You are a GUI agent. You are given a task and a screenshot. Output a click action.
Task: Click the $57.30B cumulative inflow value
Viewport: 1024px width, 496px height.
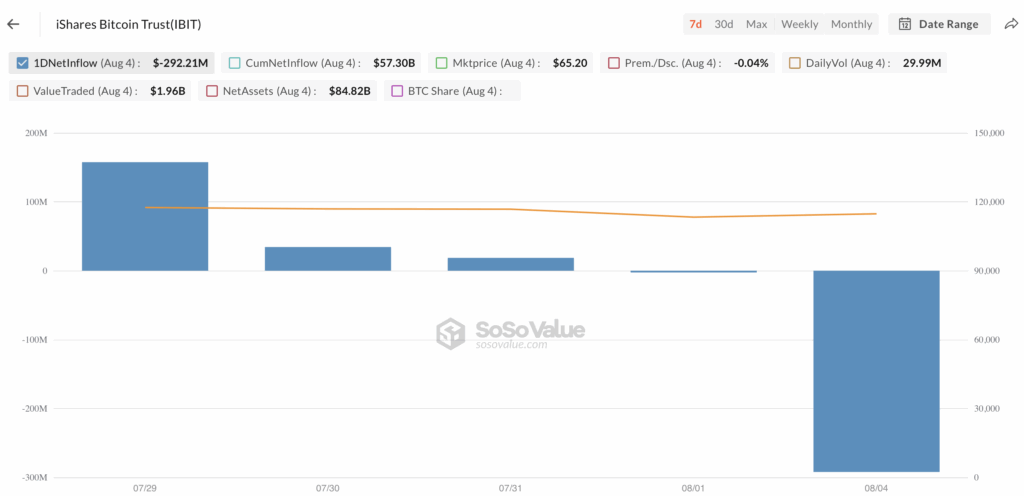point(394,63)
